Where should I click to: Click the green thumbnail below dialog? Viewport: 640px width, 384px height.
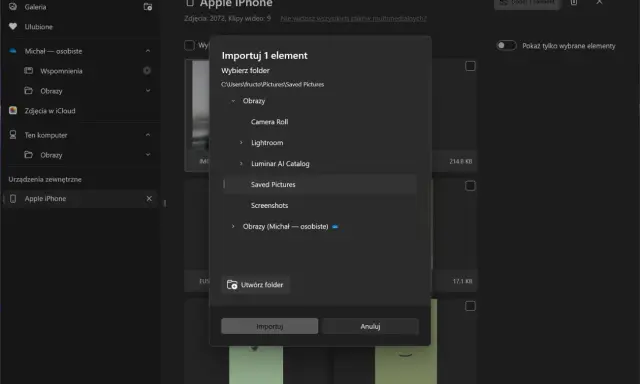click(256, 365)
